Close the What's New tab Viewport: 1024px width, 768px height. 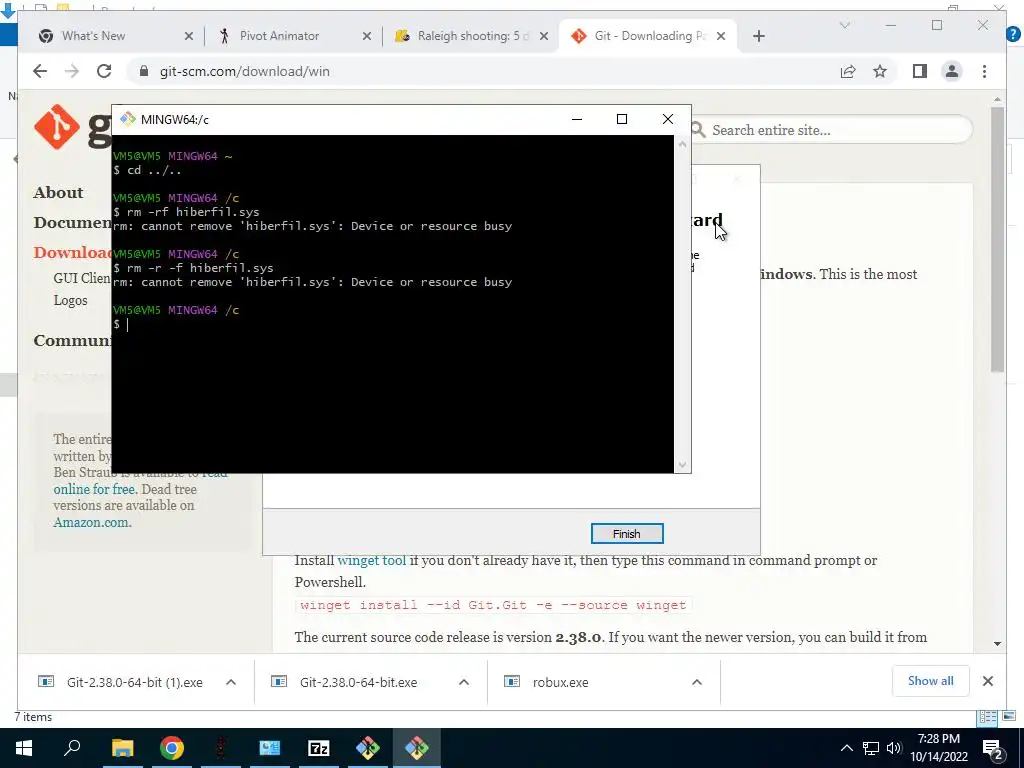pos(189,36)
